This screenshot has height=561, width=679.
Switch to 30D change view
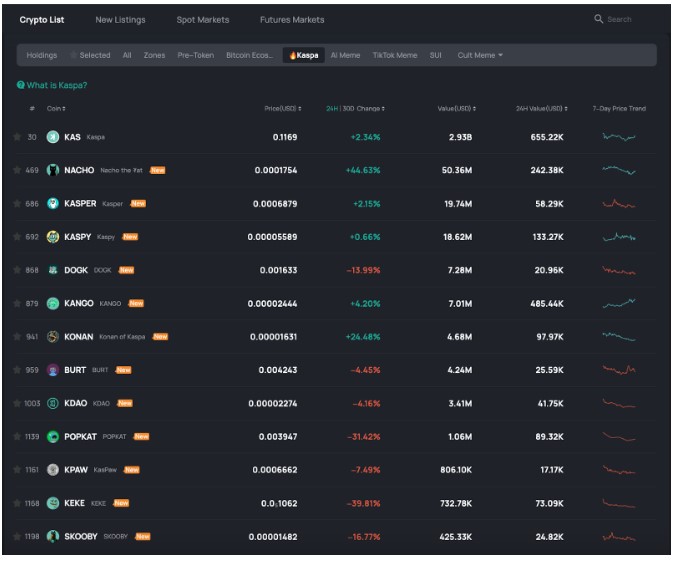pos(348,109)
